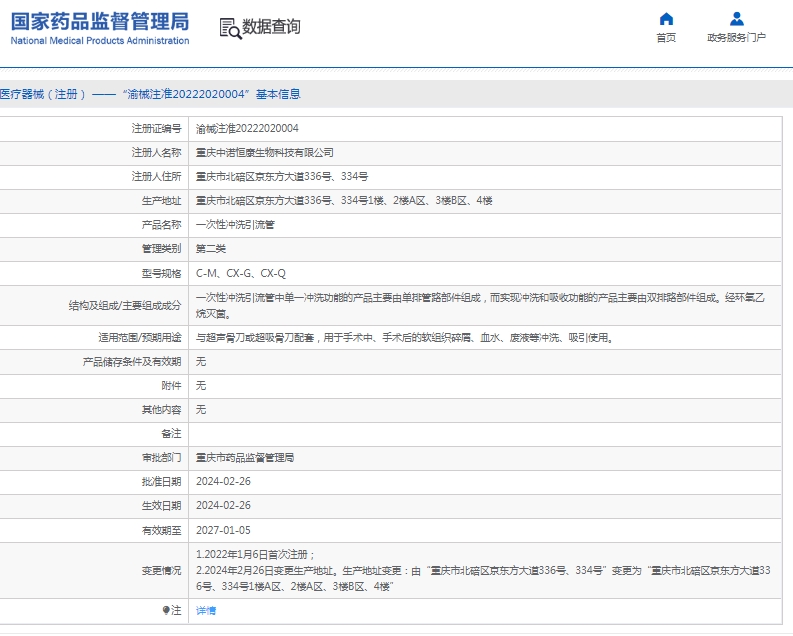Click the 生效日期 value 2024-02-26

[223, 506]
